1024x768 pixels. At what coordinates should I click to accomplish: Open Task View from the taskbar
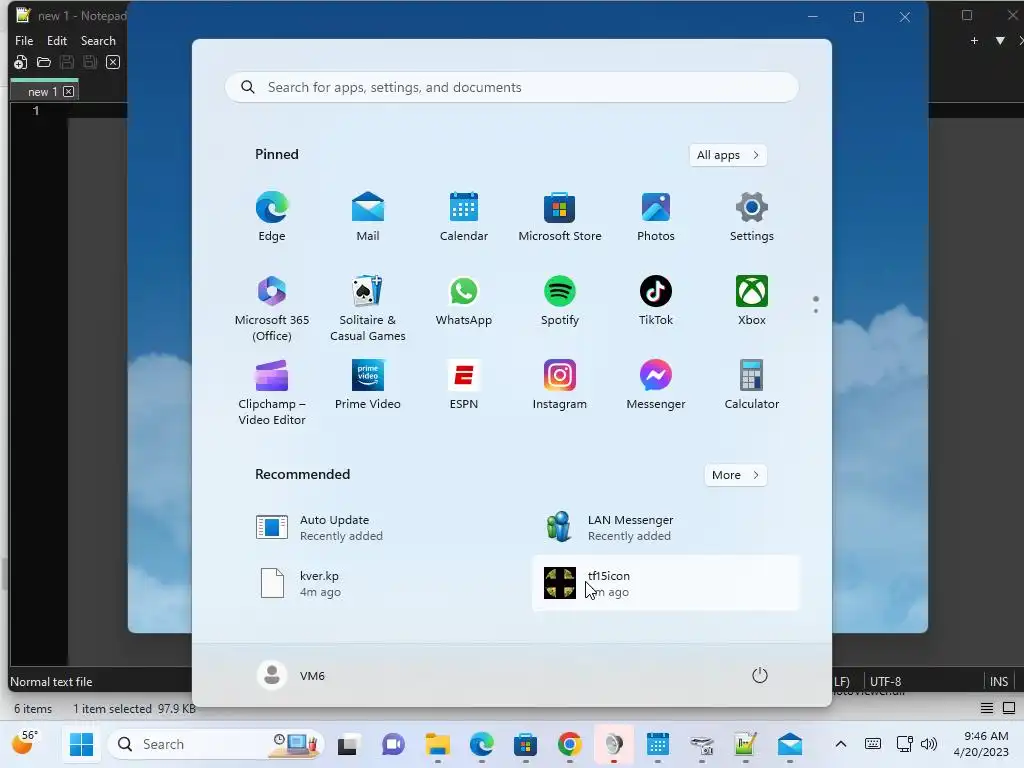347,744
